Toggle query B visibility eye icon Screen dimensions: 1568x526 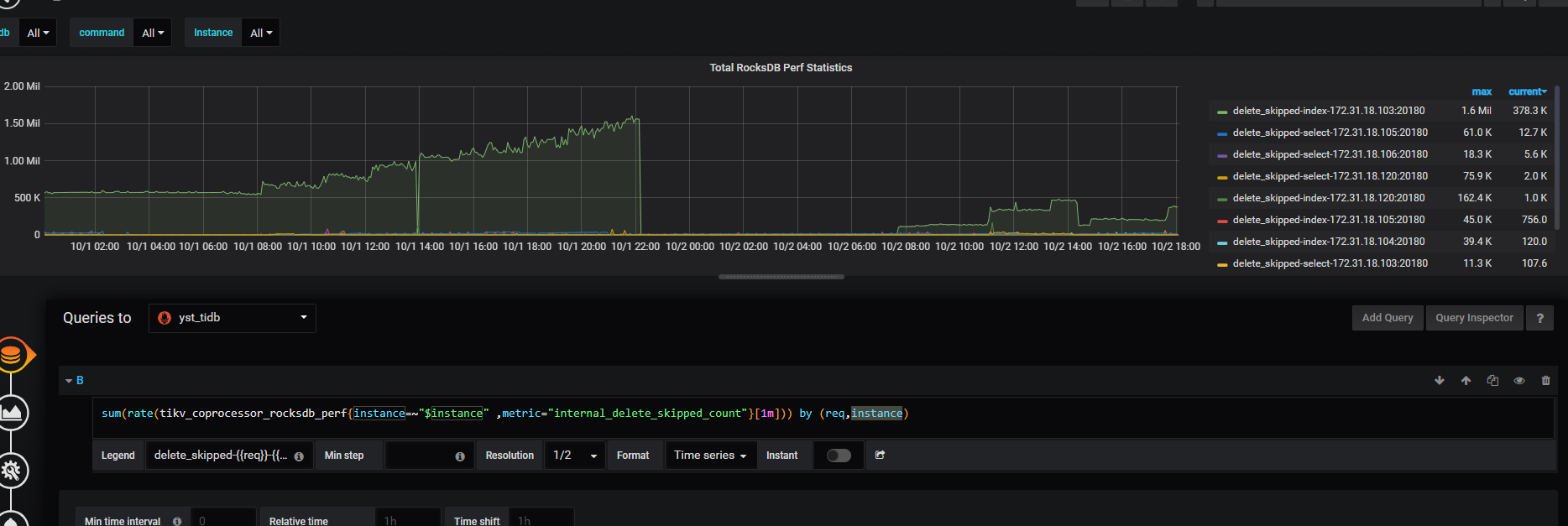coord(1519,381)
